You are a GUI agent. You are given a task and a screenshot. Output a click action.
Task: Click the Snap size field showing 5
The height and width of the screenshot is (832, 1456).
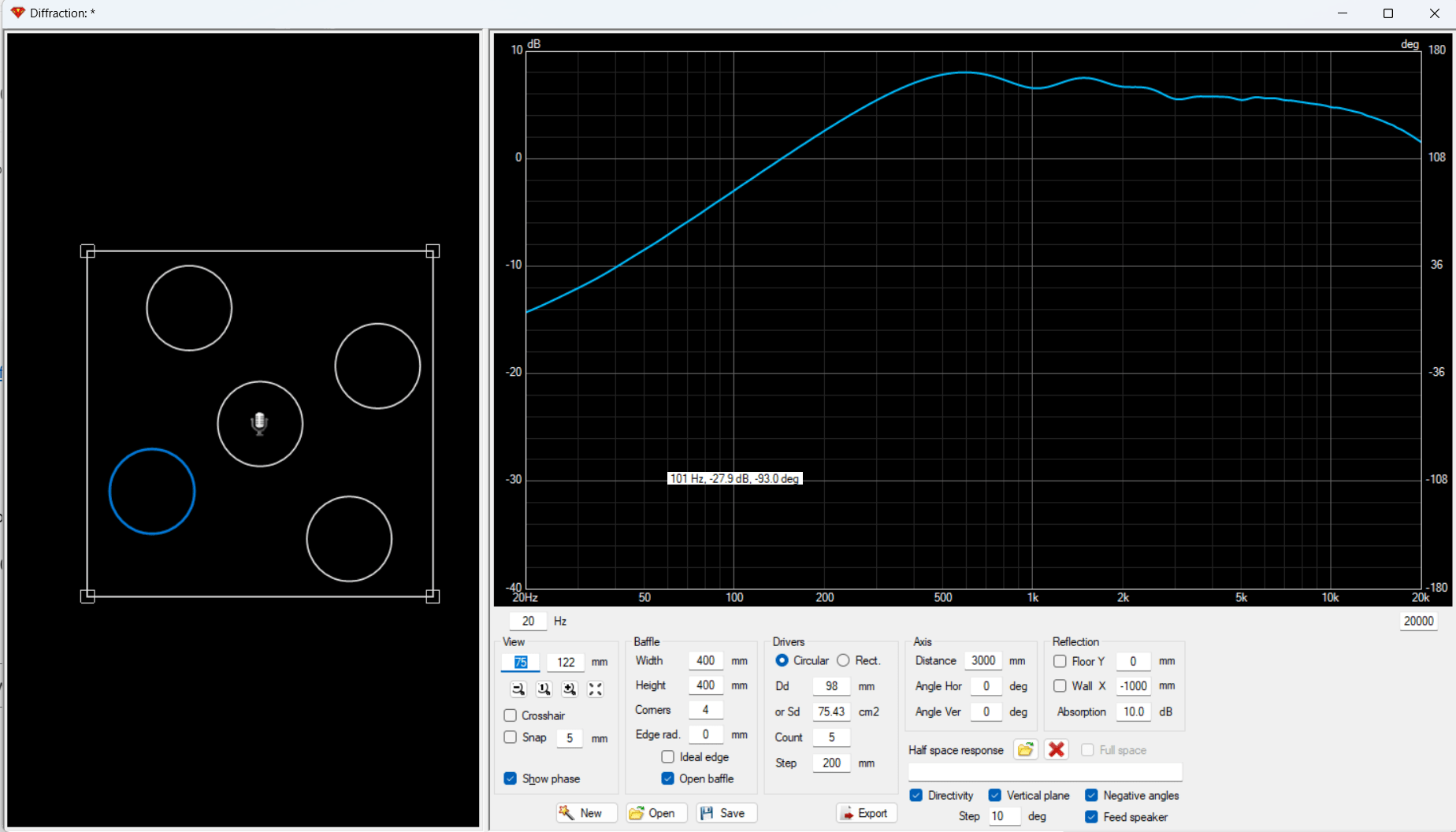(570, 738)
